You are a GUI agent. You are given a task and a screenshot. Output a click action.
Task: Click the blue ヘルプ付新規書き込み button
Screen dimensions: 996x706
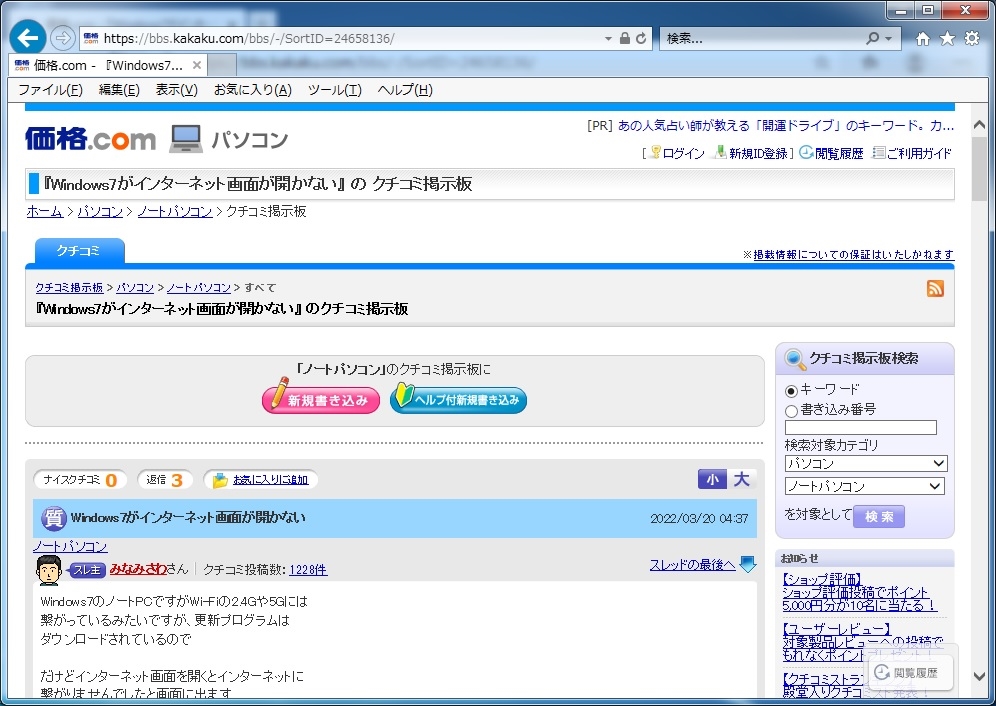458,399
